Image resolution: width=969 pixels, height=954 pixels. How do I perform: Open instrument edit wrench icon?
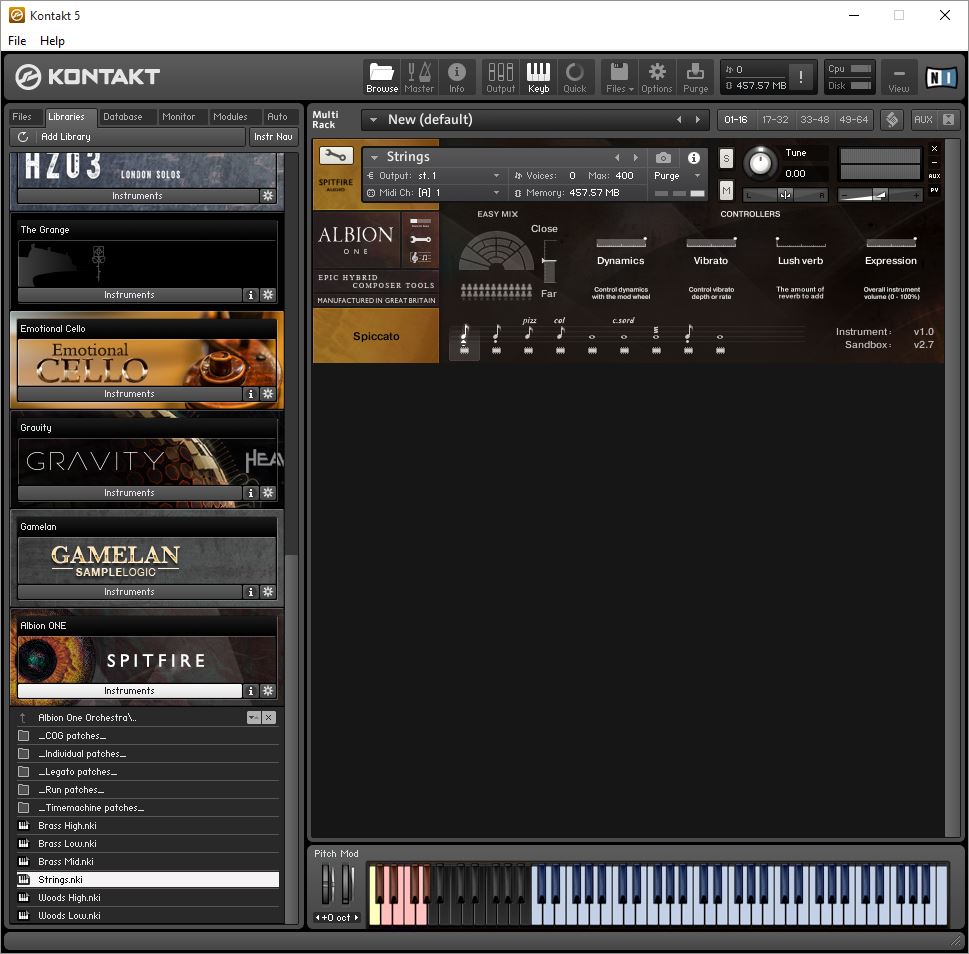tap(336, 156)
